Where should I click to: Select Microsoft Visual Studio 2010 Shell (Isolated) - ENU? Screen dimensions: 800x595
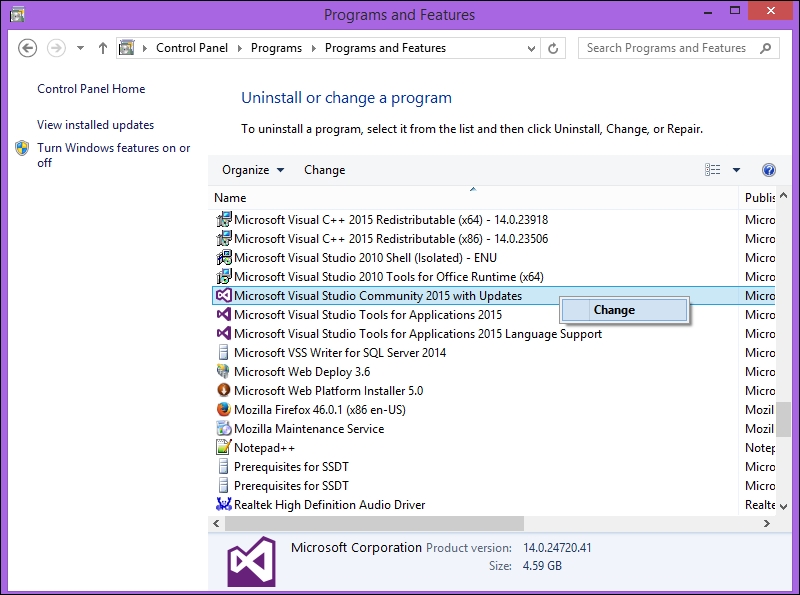pos(365,258)
